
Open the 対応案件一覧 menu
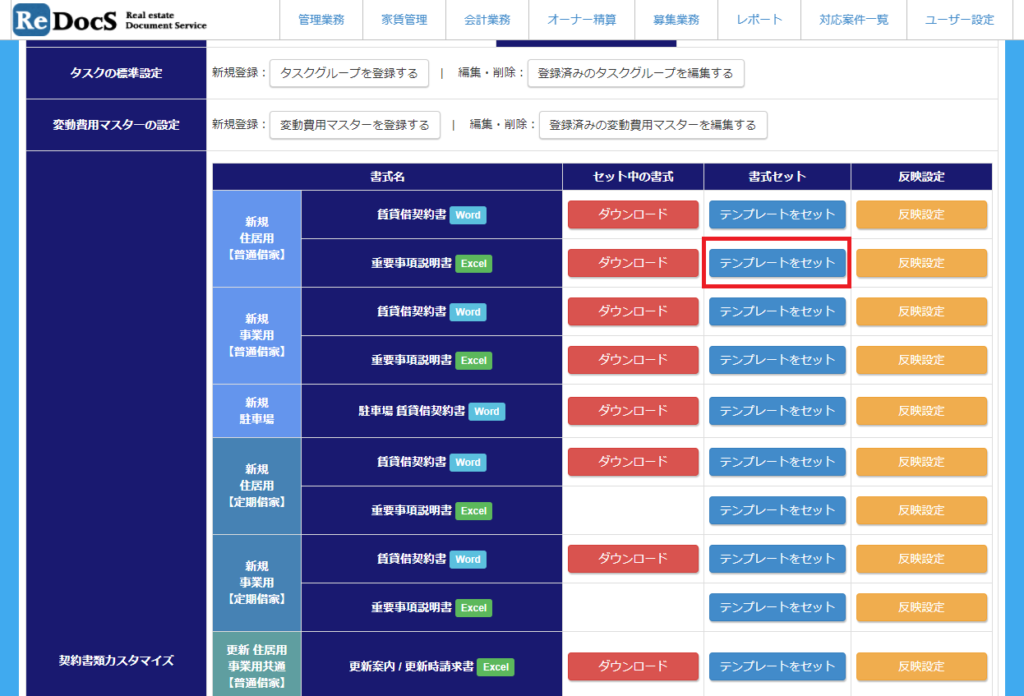854,20
